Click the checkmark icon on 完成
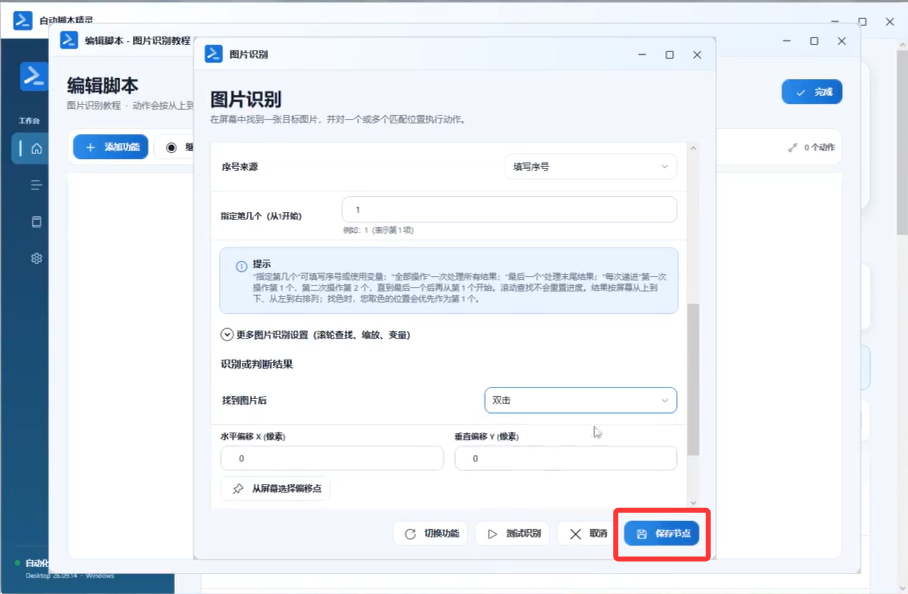Screen dimensions: 908x594 tap(800, 93)
